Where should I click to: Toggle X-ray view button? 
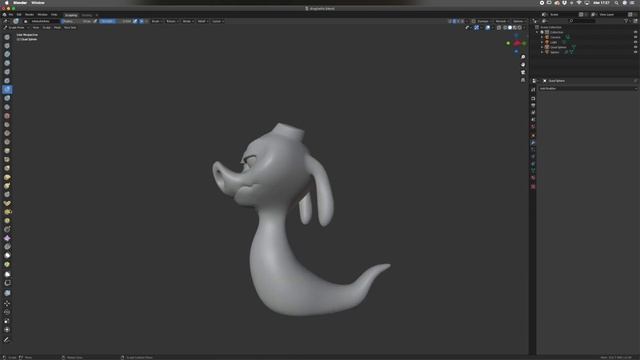pyautogui.click(x=499, y=28)
